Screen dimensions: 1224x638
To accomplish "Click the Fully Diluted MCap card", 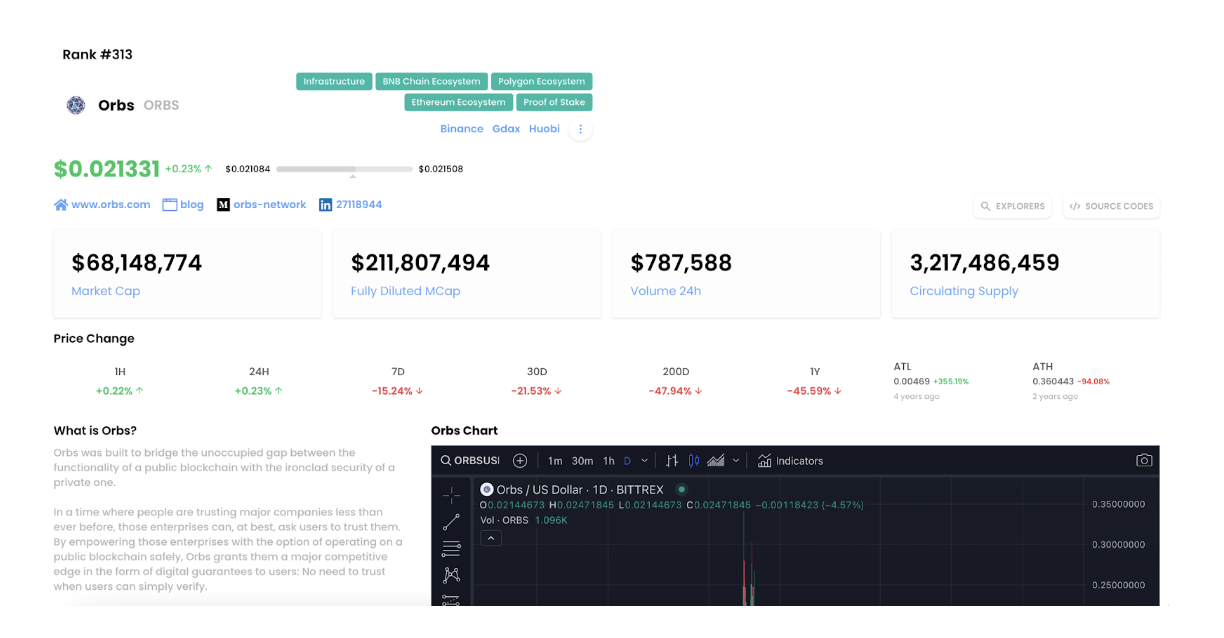I will pos(467,274).
